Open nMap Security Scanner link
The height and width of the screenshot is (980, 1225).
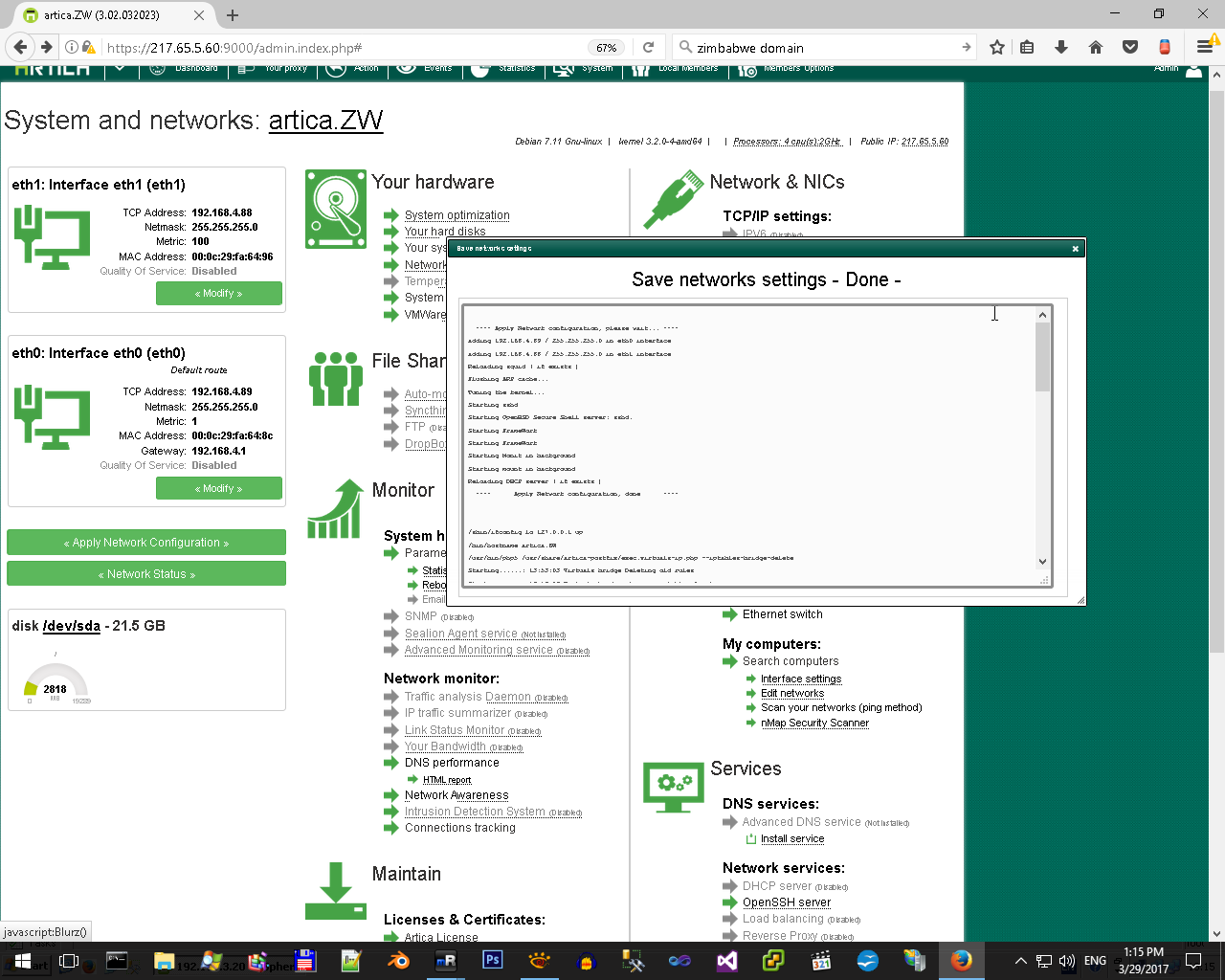click(814, 723)
